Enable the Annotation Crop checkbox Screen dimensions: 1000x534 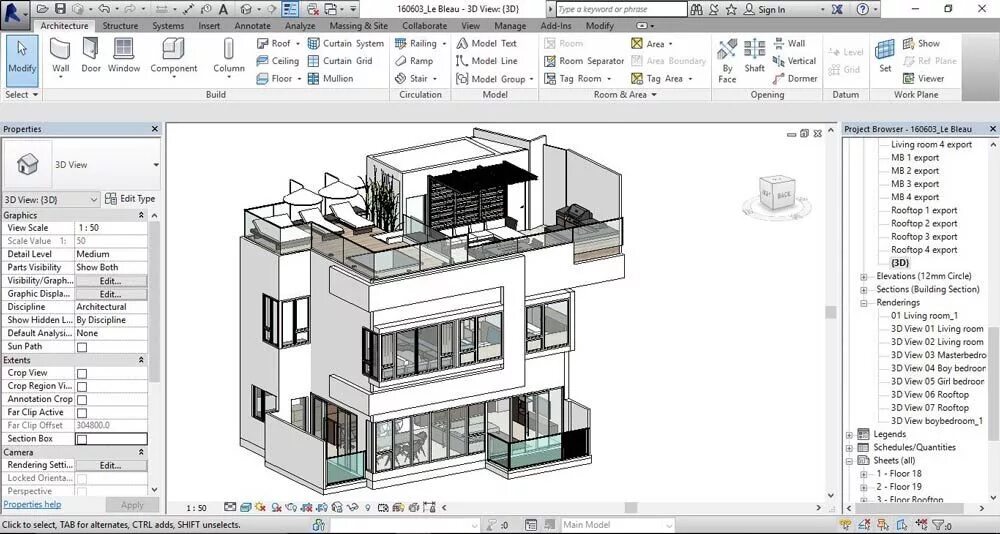82,399
